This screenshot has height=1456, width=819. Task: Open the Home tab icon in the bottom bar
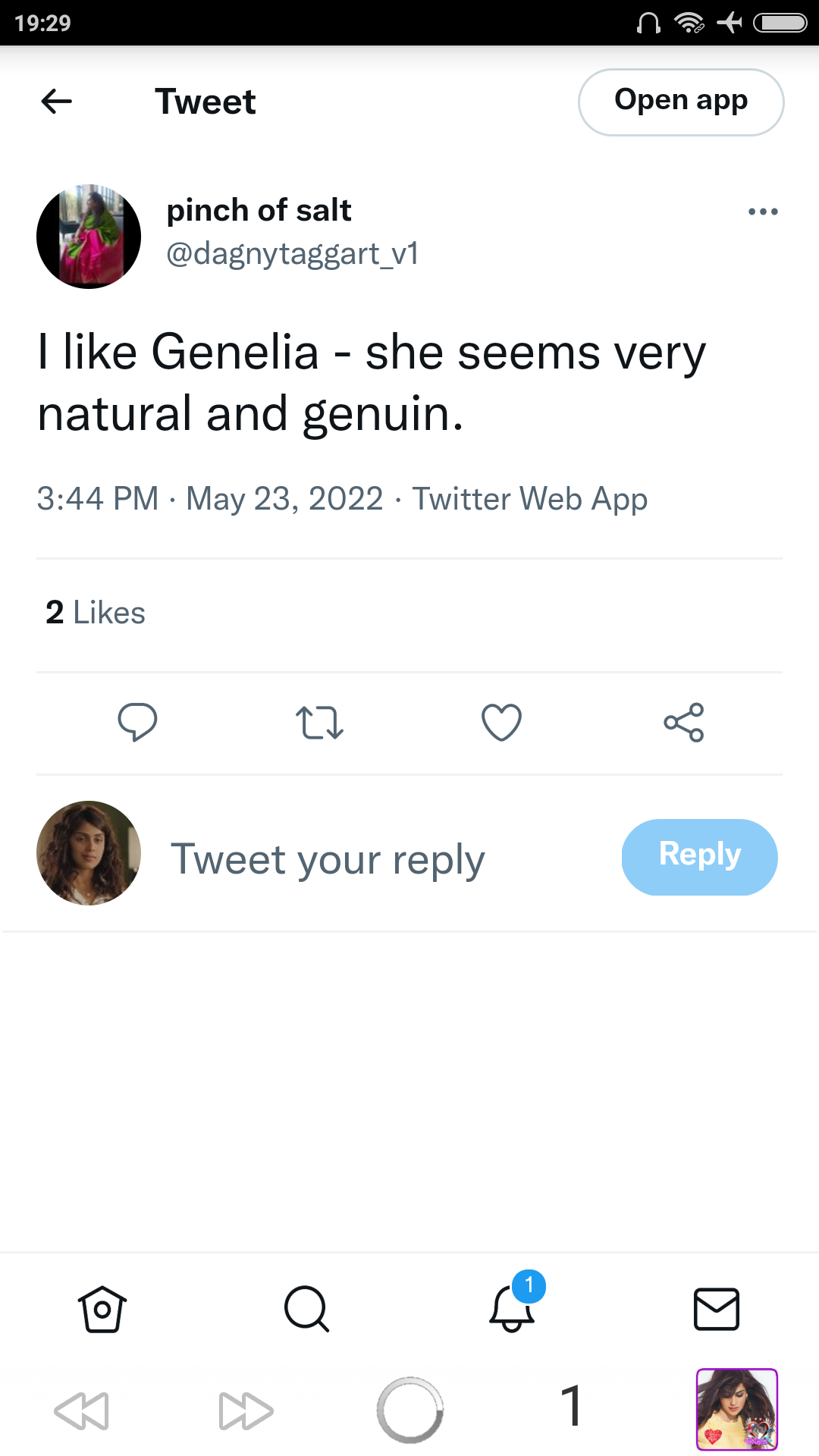coord(102,1309)
